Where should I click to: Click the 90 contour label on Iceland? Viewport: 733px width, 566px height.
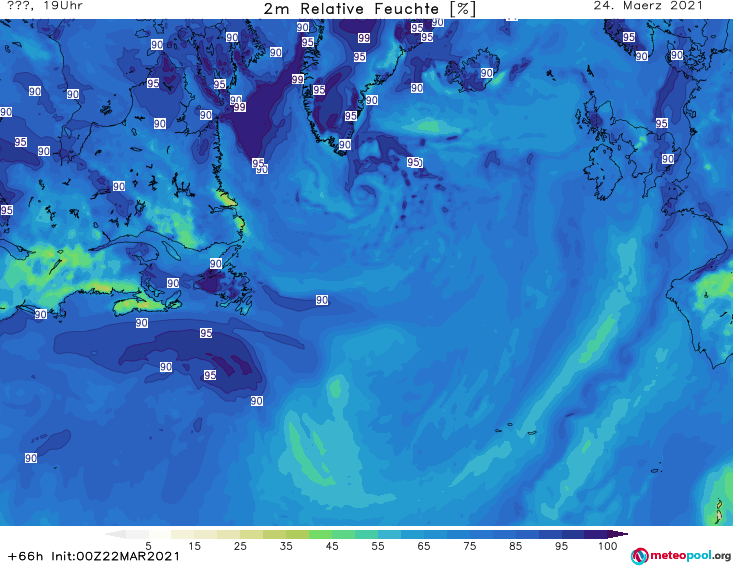(x=487, y=73)
